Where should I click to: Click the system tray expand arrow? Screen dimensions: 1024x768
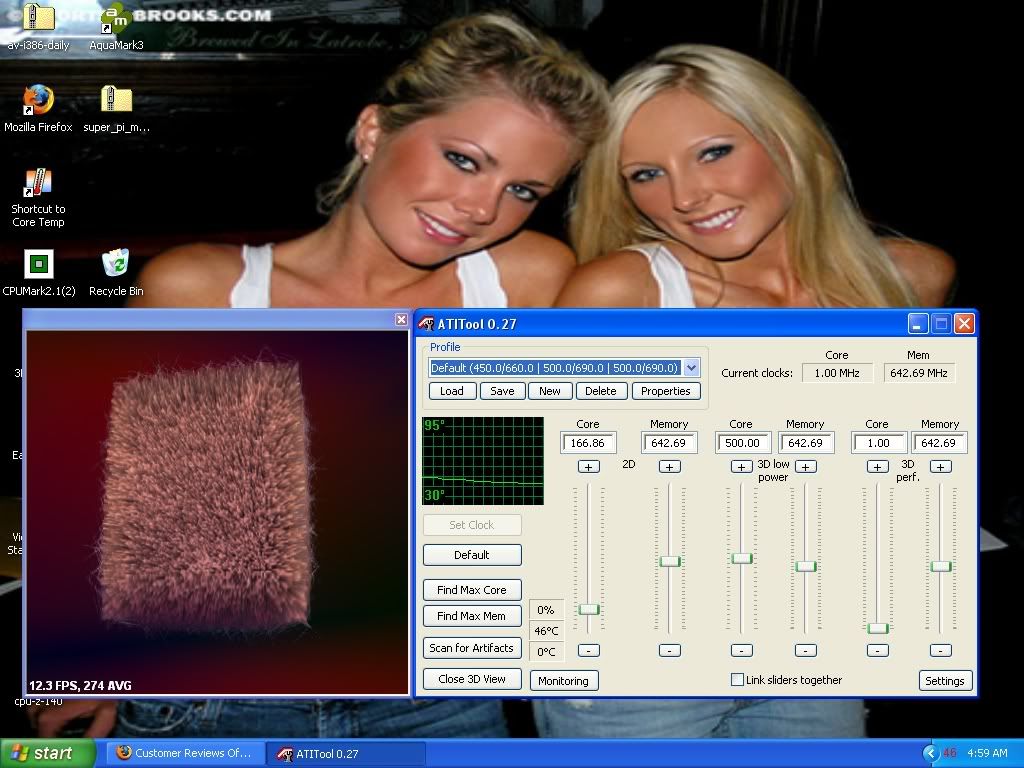[x=931, y=753]
